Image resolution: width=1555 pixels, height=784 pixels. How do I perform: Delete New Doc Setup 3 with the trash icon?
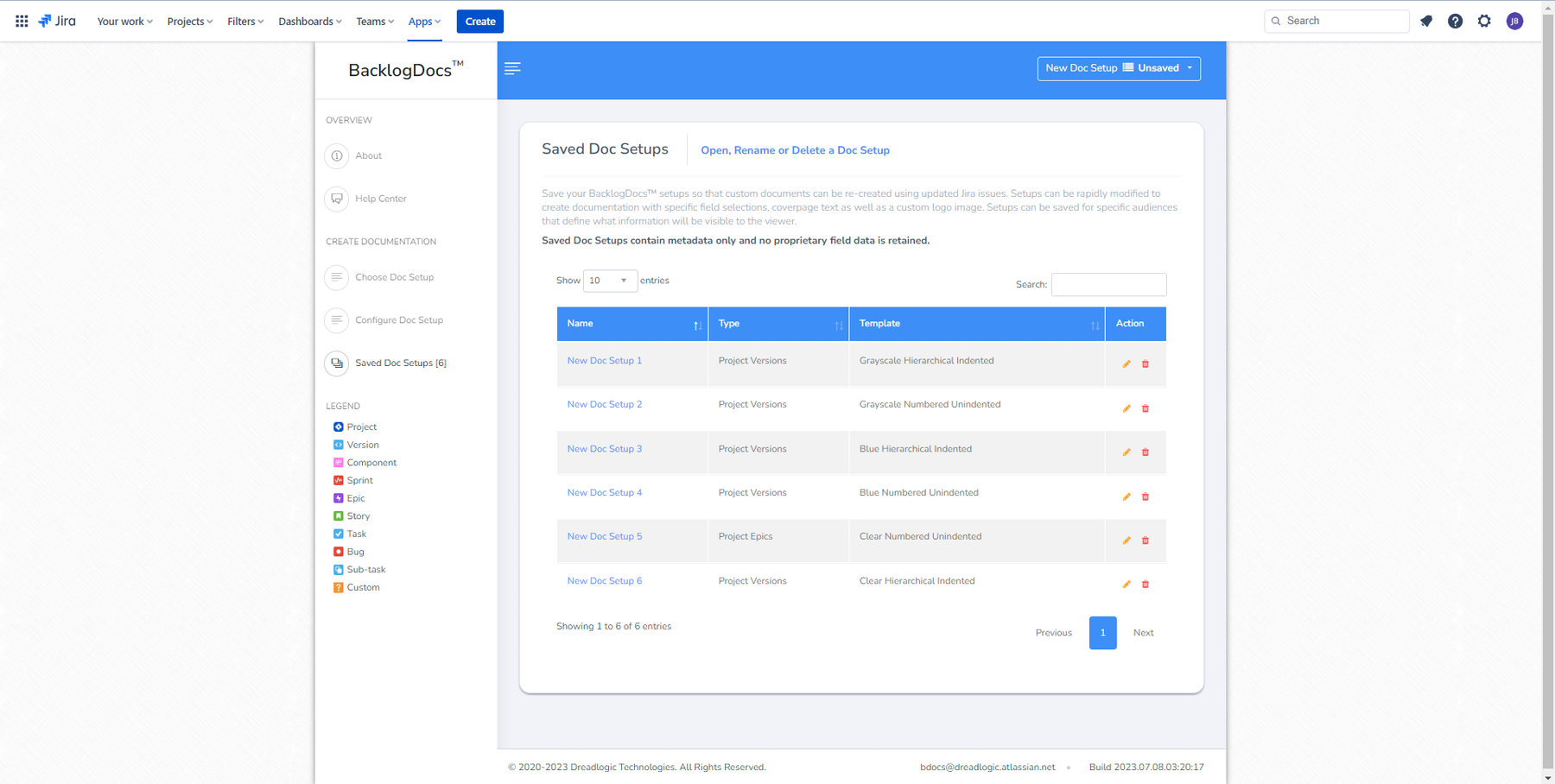[x=1146, y=452]
